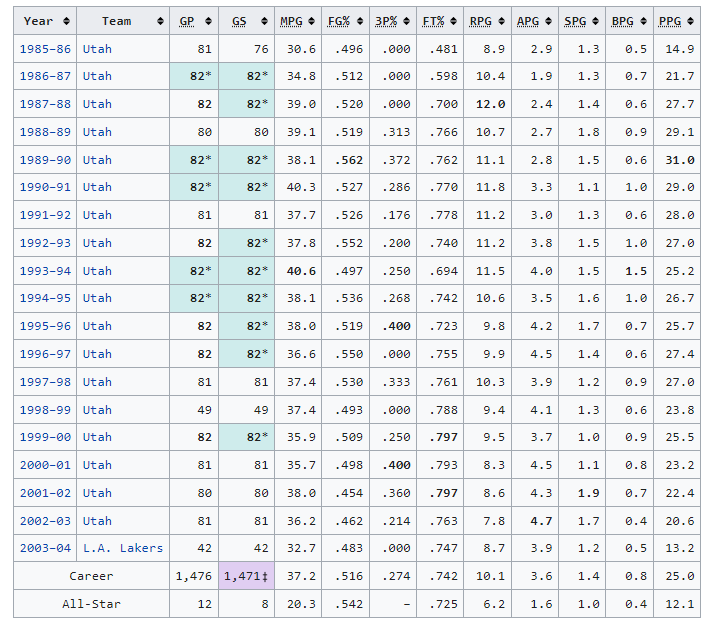Sort by MPG using its arrows
This screenshot has width=721, height=629.
pyautogui.click(x=311, y=21)
